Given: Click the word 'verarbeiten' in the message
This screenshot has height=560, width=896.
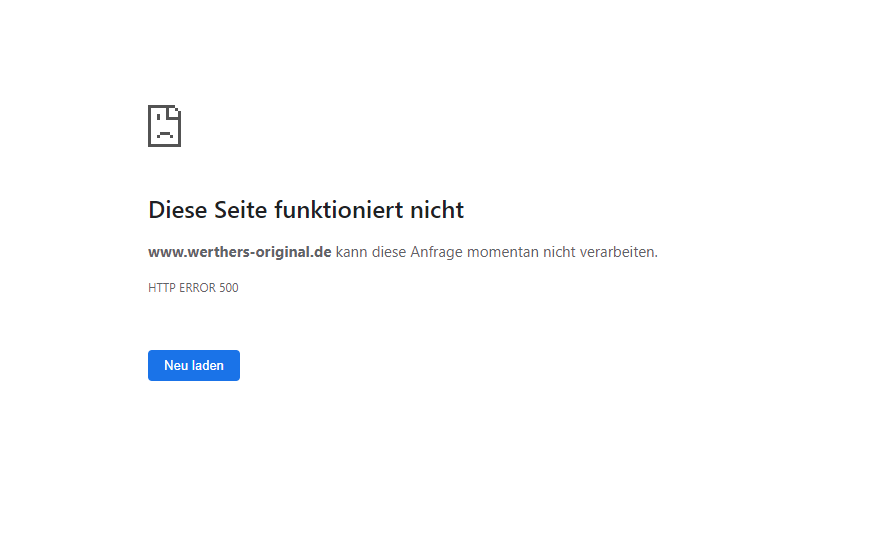Looking at the screenshot, I should pos(618,252).
